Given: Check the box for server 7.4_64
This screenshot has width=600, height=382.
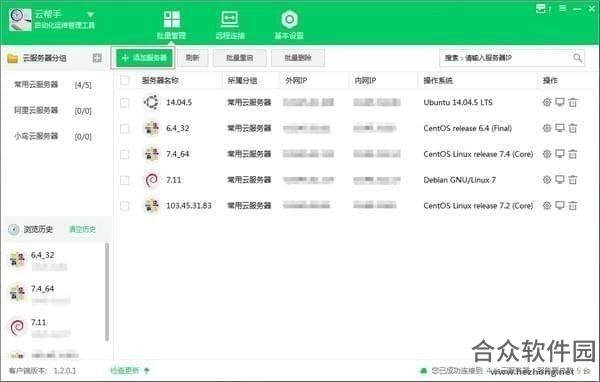Looking at the screenshot, I should 125,154.
